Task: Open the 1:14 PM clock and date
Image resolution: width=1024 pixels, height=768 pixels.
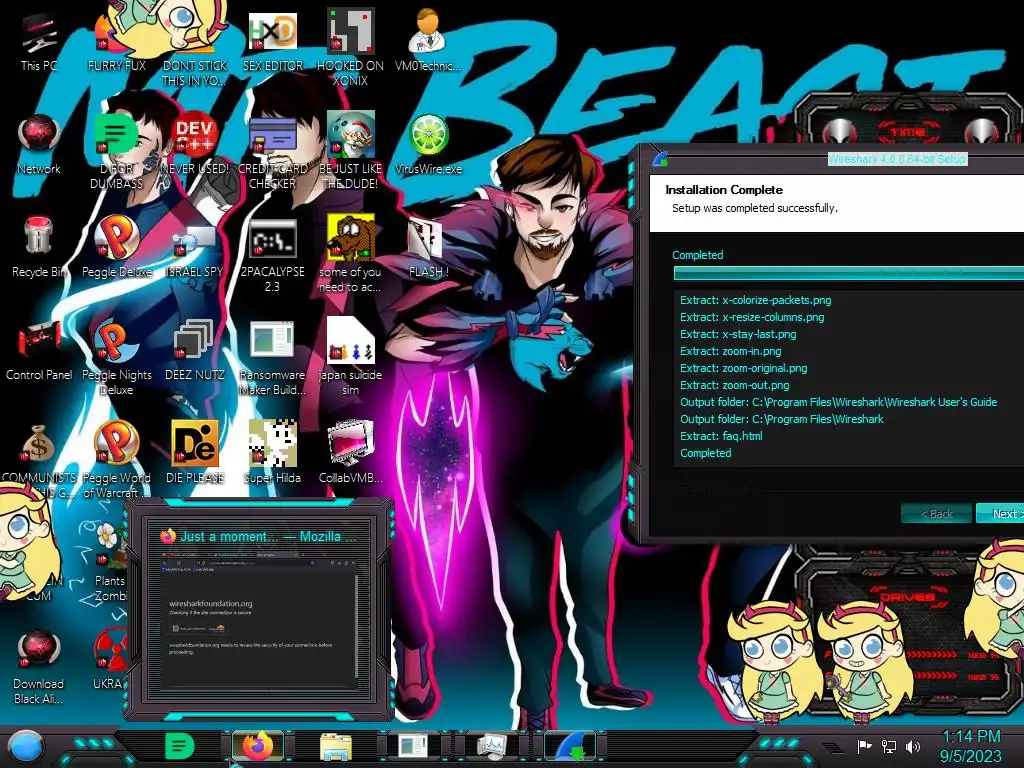Action: click(x=971, y=746)
